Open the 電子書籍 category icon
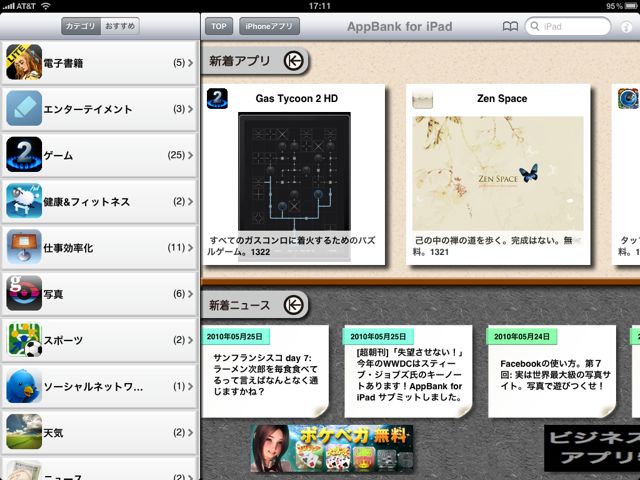 [24, 62]
